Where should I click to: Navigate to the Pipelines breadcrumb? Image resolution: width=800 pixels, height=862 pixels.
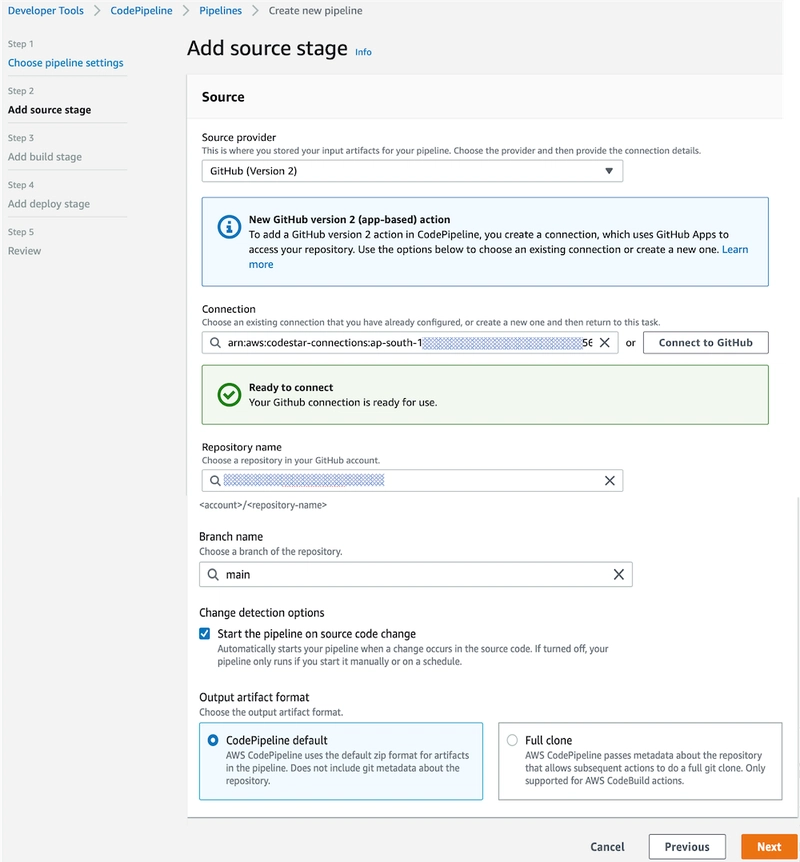[x=220, y=10]
